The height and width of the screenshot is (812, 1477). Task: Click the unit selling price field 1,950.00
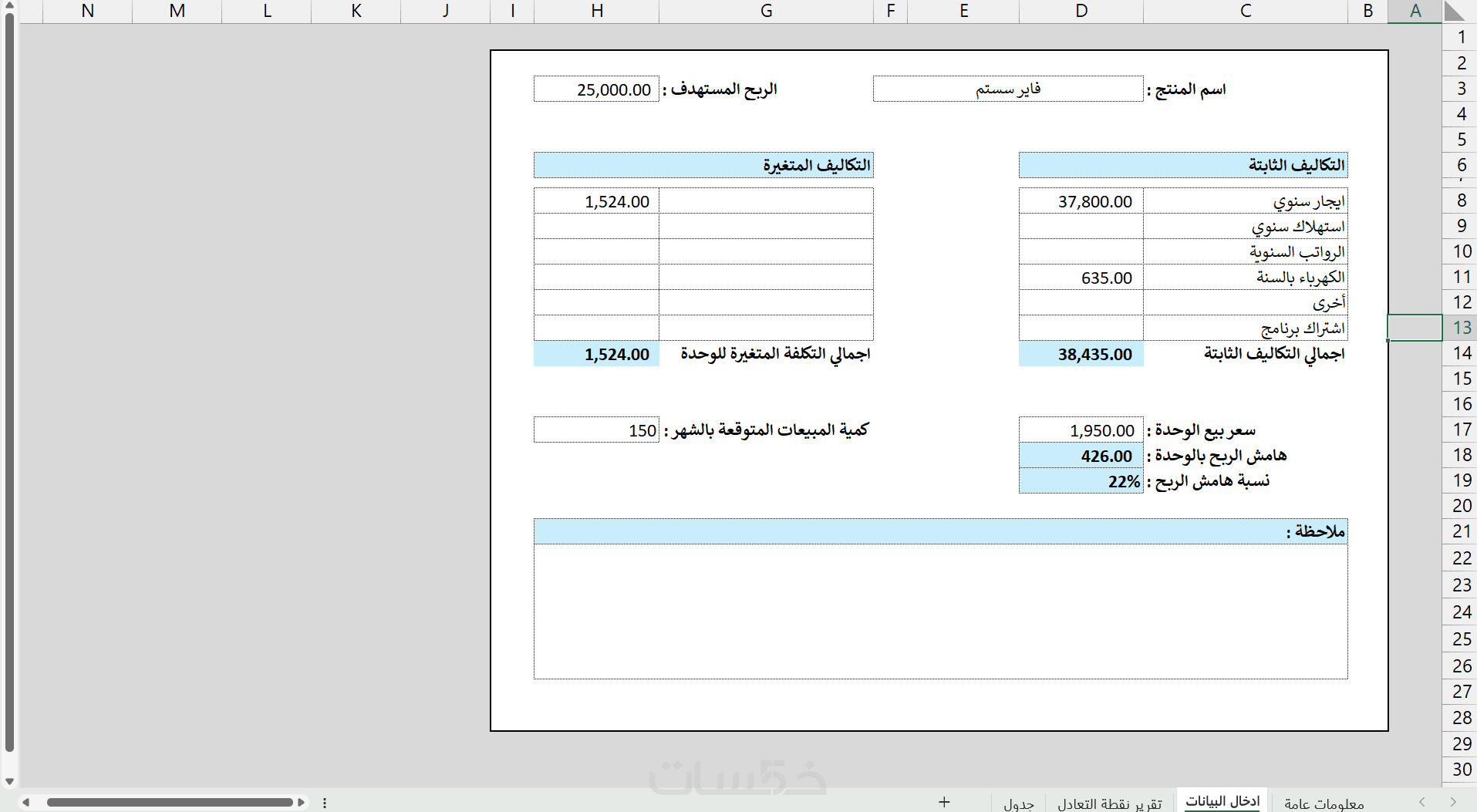pyautogui.click(x=1081, y=430)
